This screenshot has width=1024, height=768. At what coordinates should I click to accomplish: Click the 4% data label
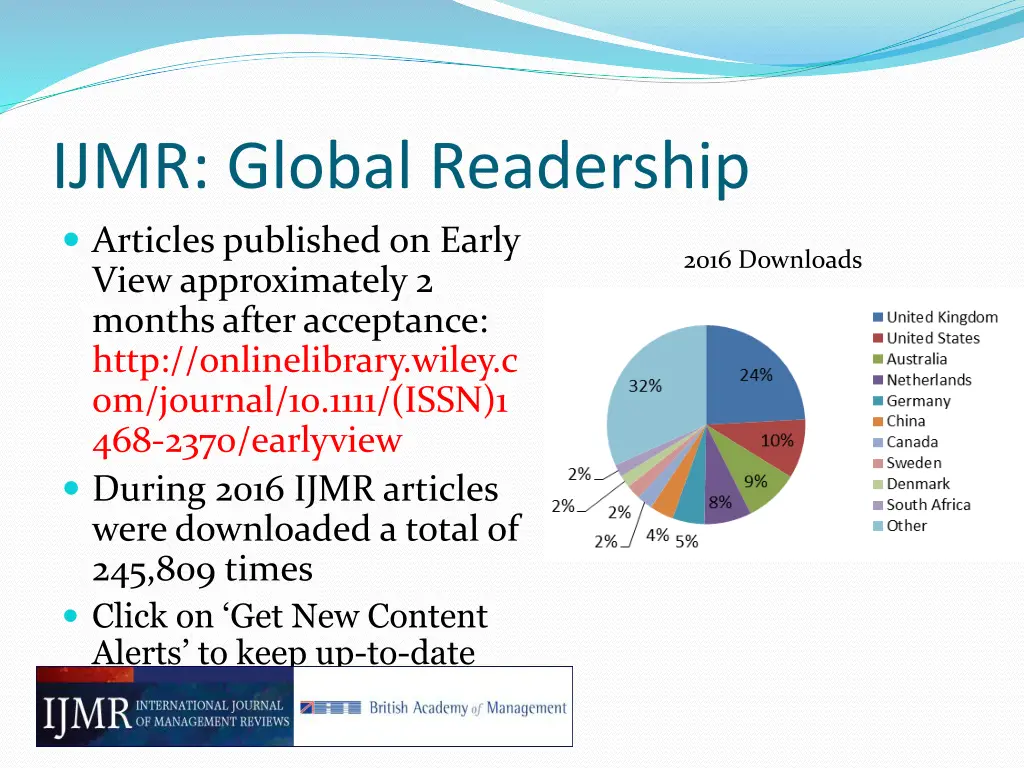coord(657,536)
